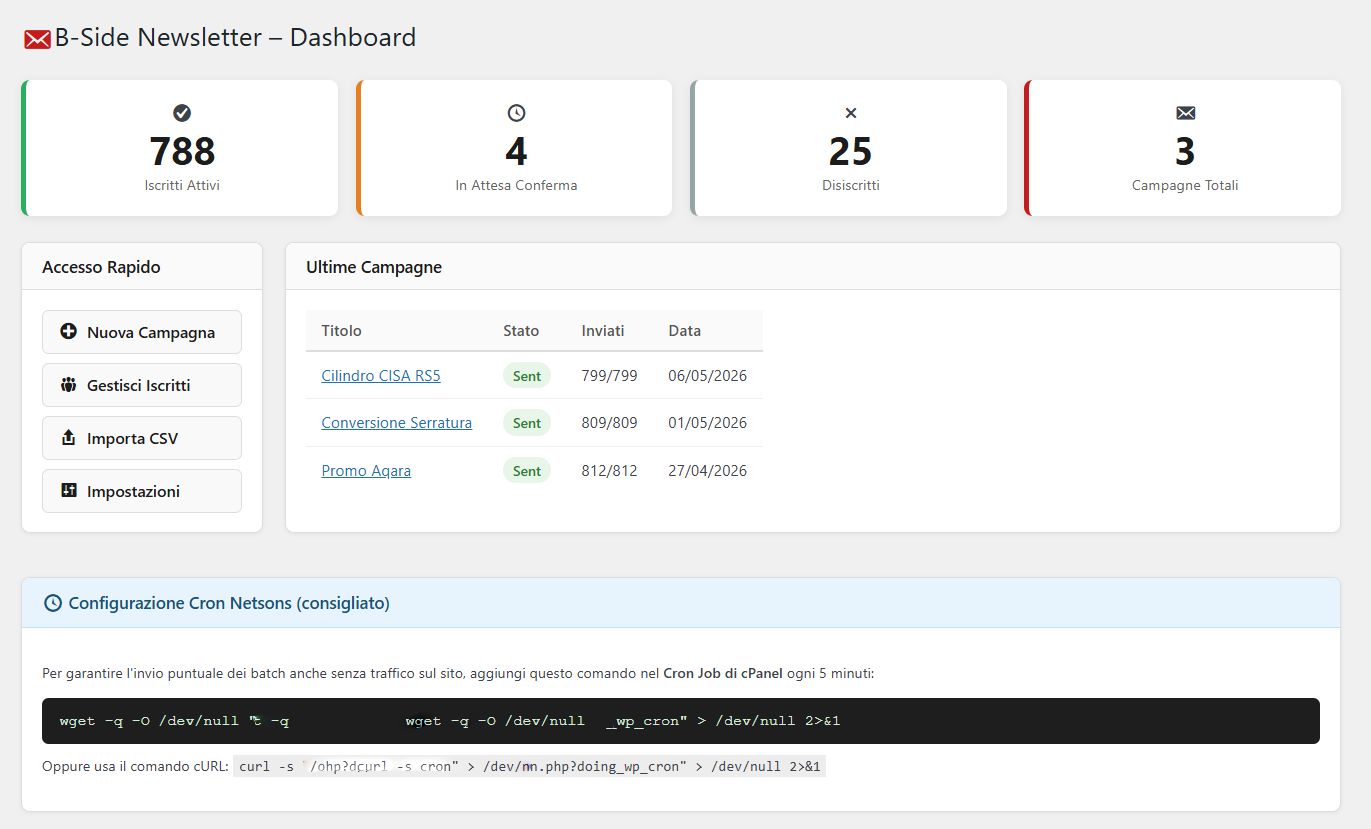Click the Sent badge for Cilindro CISA RS5
The height and width of the screenshot is (829, 1371).
527,376
